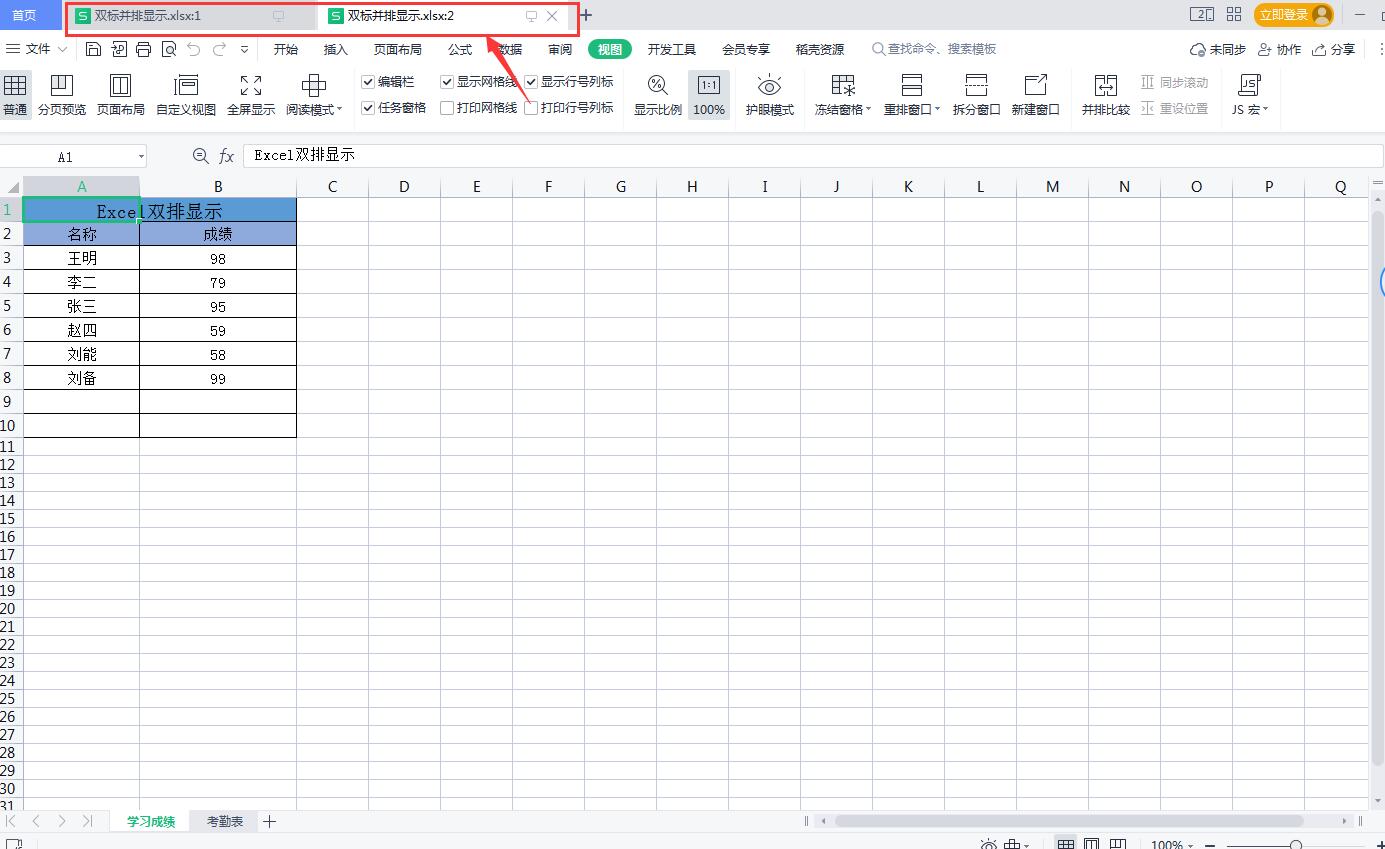Click 并排比较 side-by-side compare icon
1385x849 pixels.
click(1105, 95)
